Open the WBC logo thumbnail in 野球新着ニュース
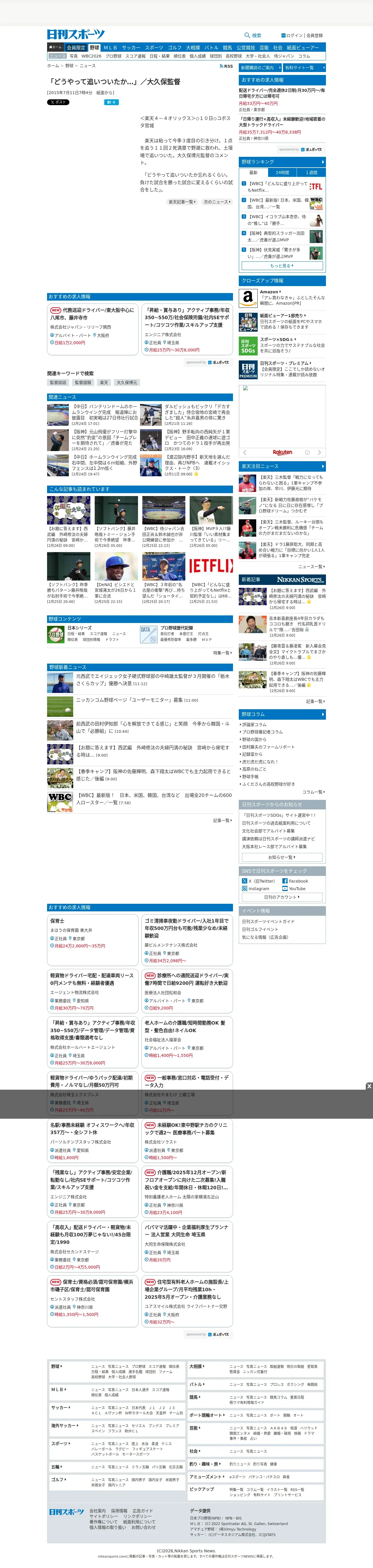Image resolution: width=373 pixels, height=1568 pixels. [60, 802]
